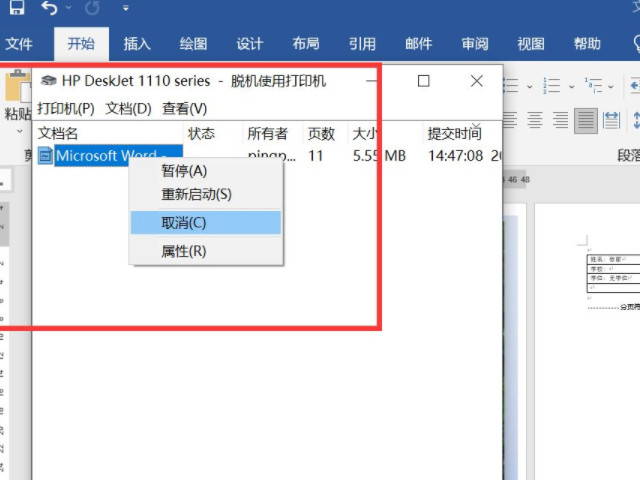Open the 视图 ribbon tab

pyautogui.click(x=531, y=43)
